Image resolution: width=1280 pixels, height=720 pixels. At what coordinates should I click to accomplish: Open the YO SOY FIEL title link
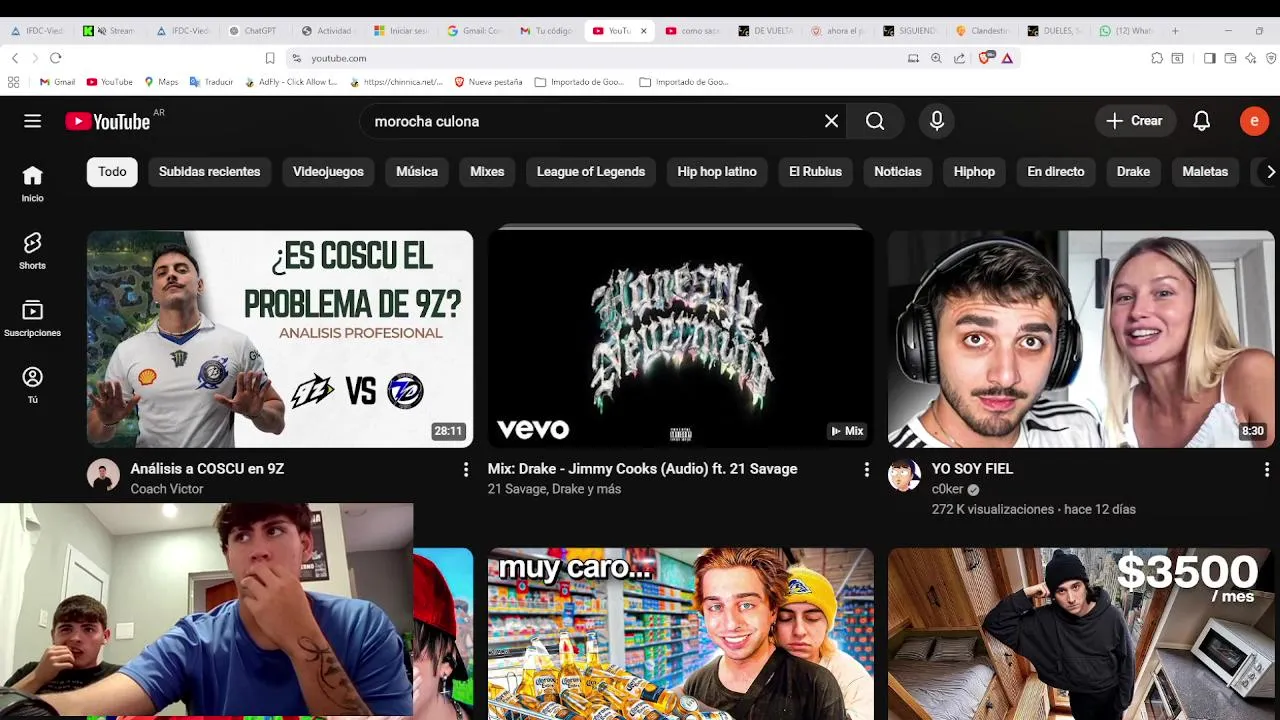tap(972, 468)
